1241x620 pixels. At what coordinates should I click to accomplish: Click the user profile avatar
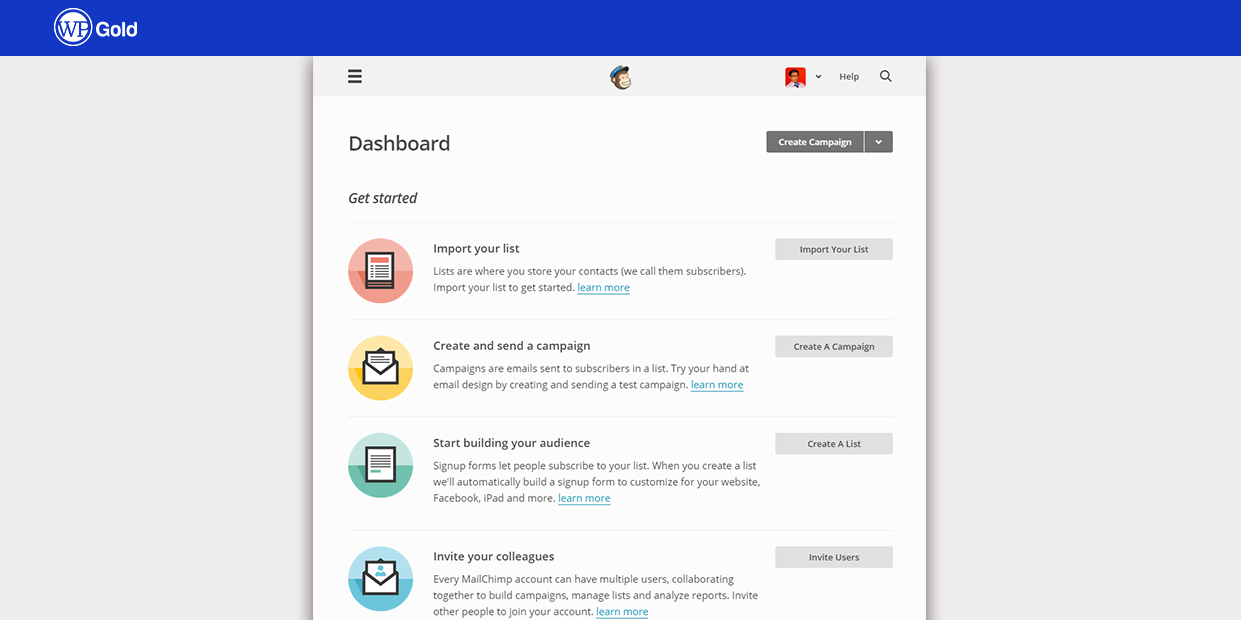795,77
